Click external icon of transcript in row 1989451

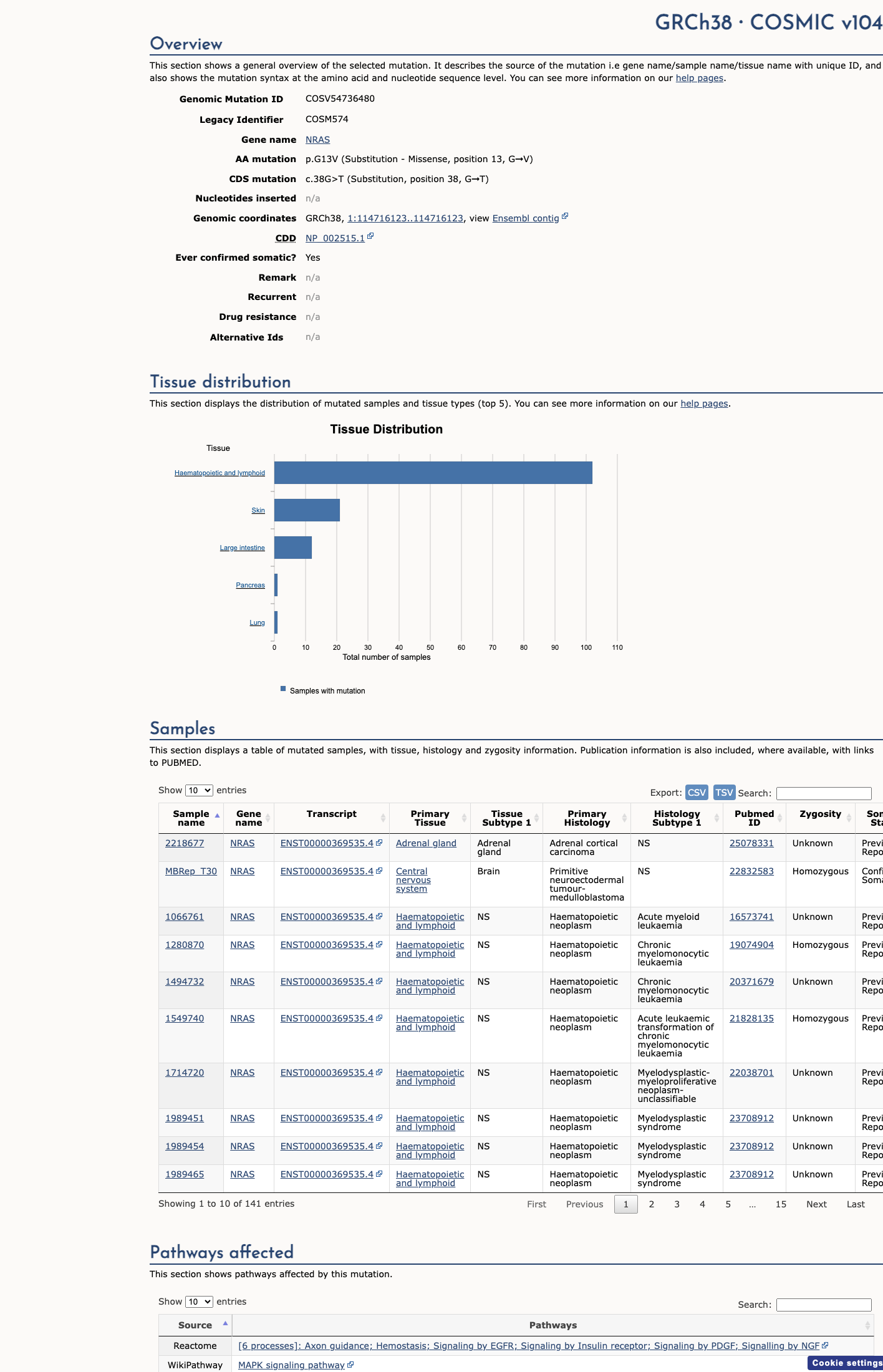pos(379,1118)
